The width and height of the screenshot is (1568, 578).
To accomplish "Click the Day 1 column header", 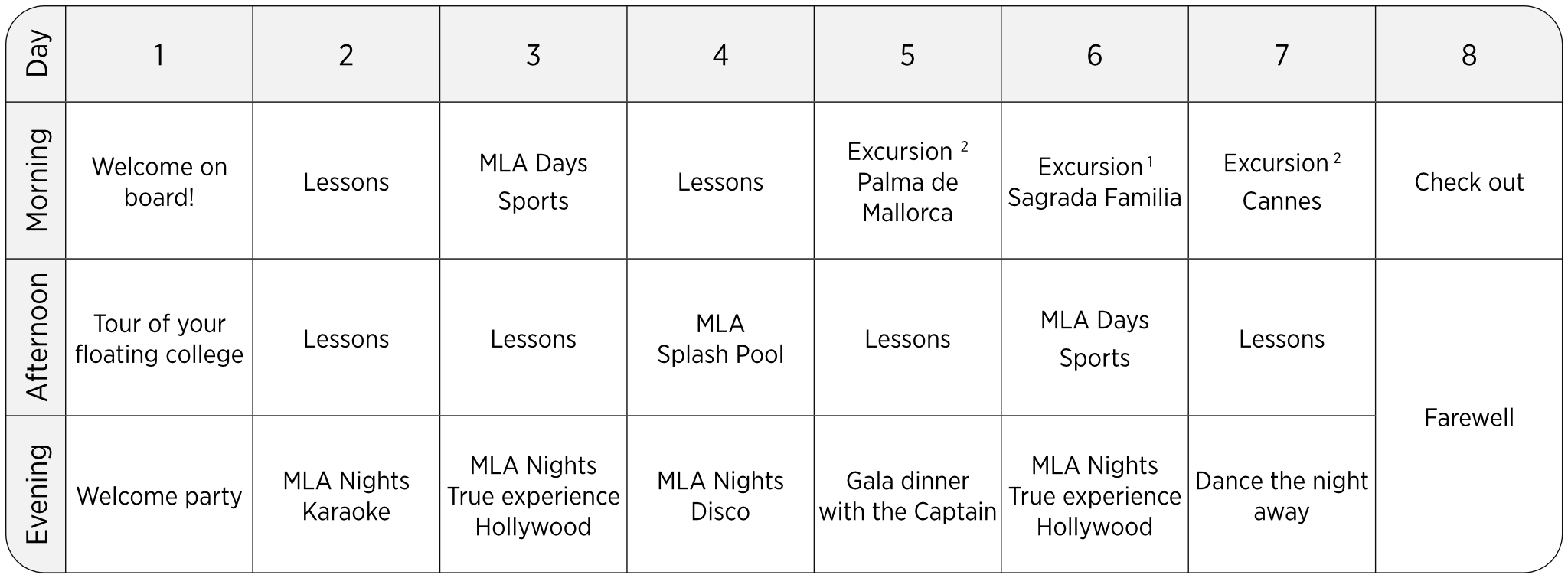I will [158, 55].
